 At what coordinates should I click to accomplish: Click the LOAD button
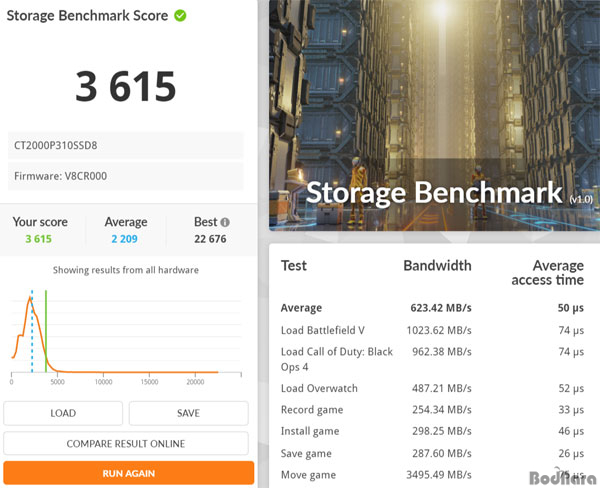(63, 413)
